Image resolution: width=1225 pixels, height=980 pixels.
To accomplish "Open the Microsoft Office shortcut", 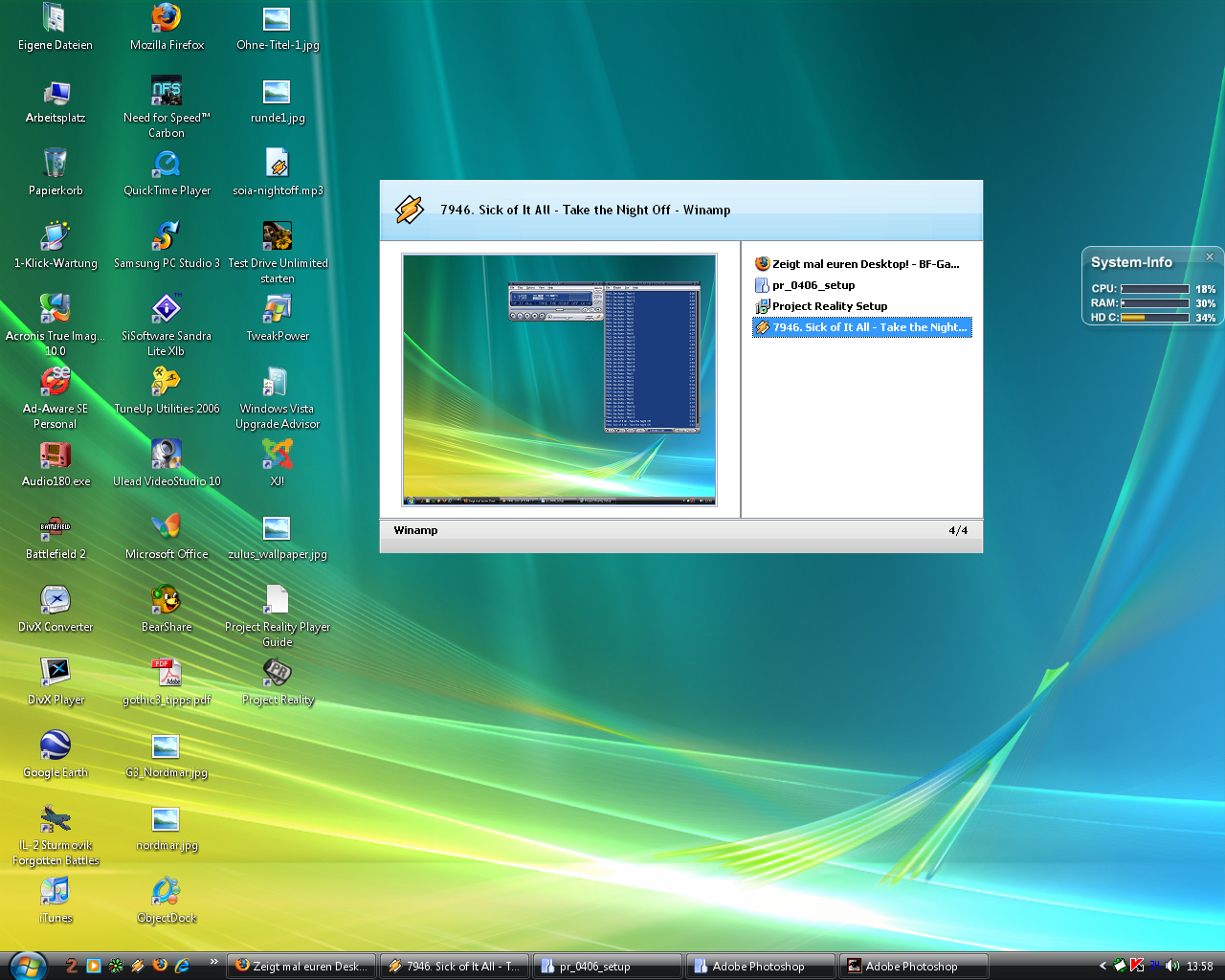I will 167,537.
